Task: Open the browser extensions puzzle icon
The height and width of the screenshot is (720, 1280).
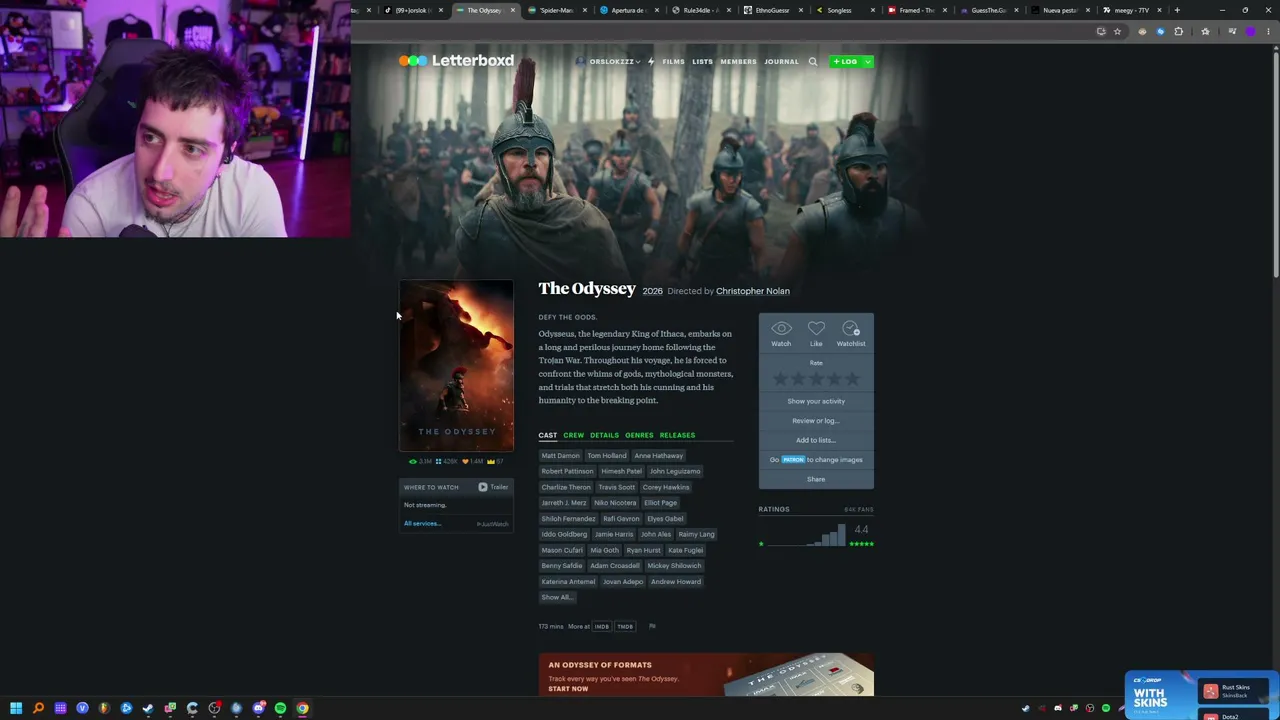Action: point(1178,32)
